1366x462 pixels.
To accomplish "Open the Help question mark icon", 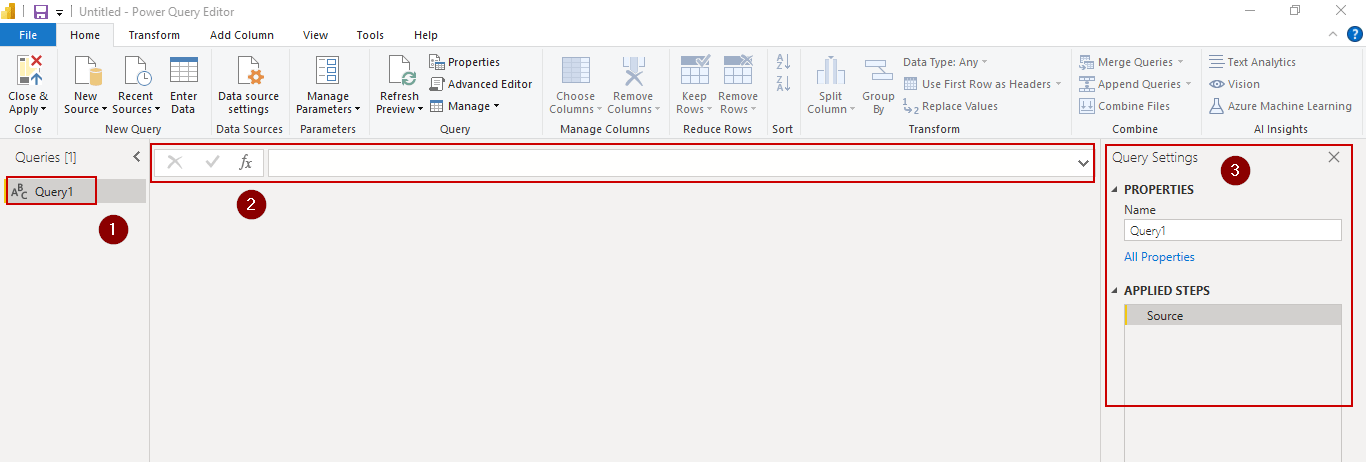I will point(1355,34).
